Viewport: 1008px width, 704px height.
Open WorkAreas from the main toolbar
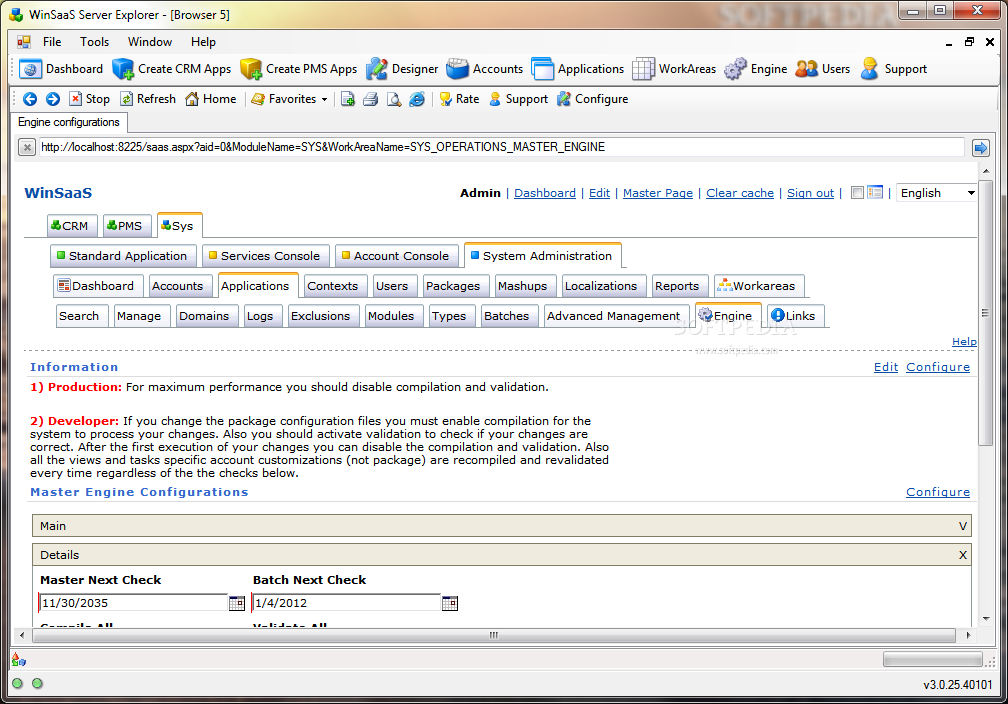coord(674,69)
